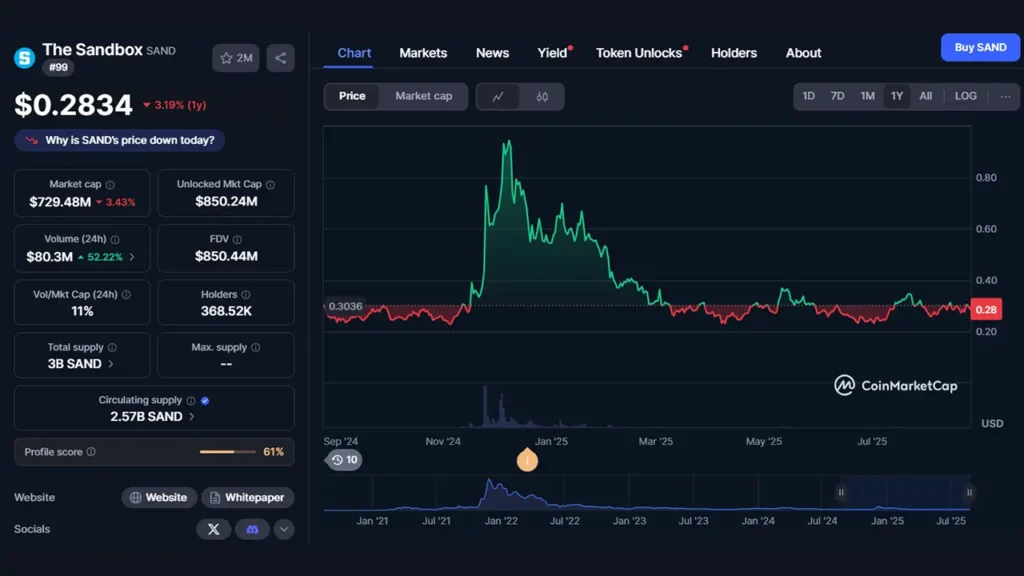This screenshot has width=1024, height=576.
Task: Click the Market cap info icon
Action: pos(110,185)
